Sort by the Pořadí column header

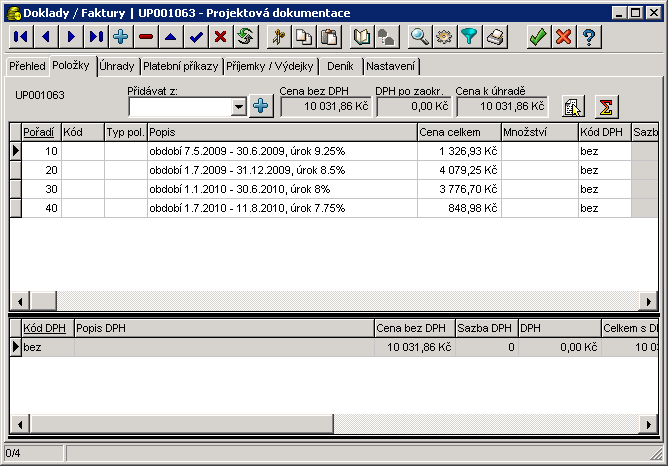(39, 132)
